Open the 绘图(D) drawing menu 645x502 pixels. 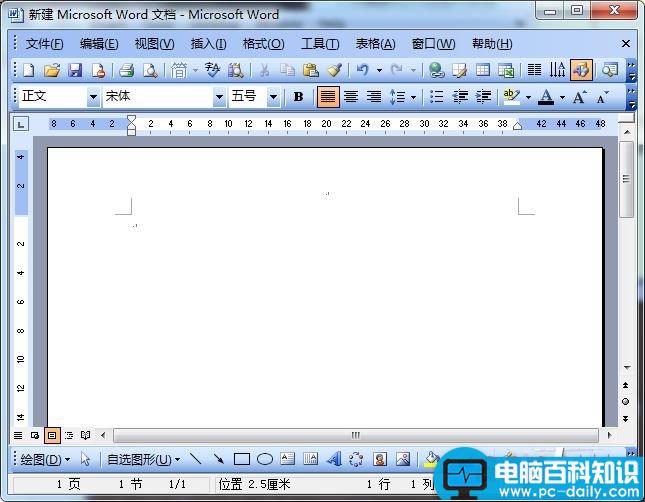(45, 459)
